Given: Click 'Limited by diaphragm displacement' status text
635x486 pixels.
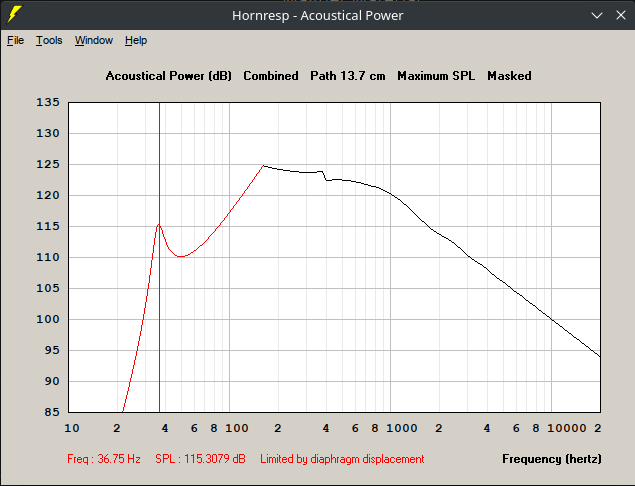Looking at the screenshot, I should 342,459.
